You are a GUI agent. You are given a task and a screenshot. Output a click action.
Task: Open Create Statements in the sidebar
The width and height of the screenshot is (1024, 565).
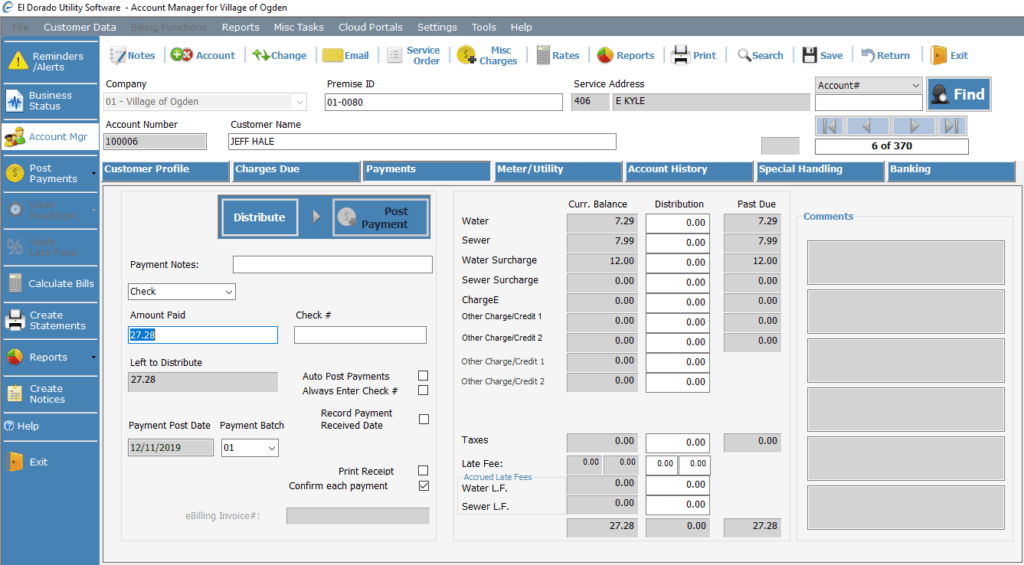50,320
